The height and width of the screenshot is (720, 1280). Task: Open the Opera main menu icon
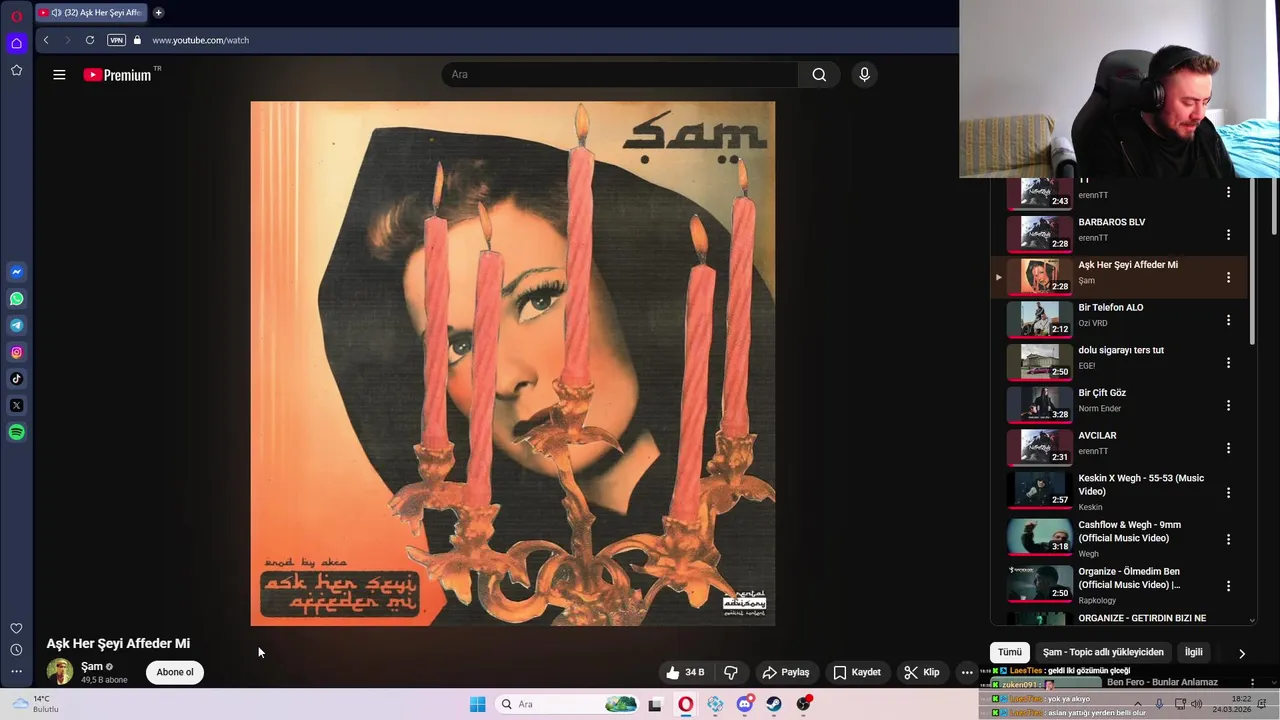tap(16, 16)
